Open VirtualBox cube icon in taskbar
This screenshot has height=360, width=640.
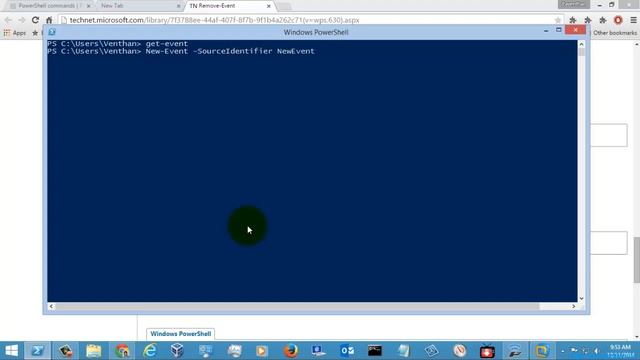(x=177, y=351)
